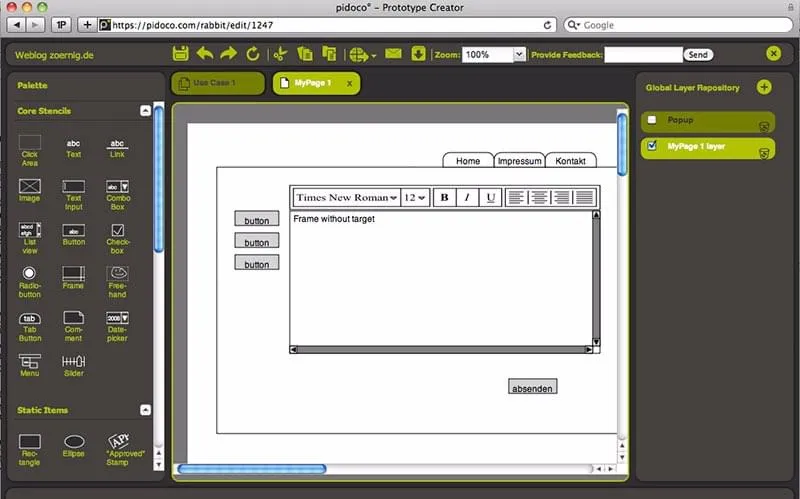Uncheck the MyPage 1 layer checkbox

click(x=652, y=146)
